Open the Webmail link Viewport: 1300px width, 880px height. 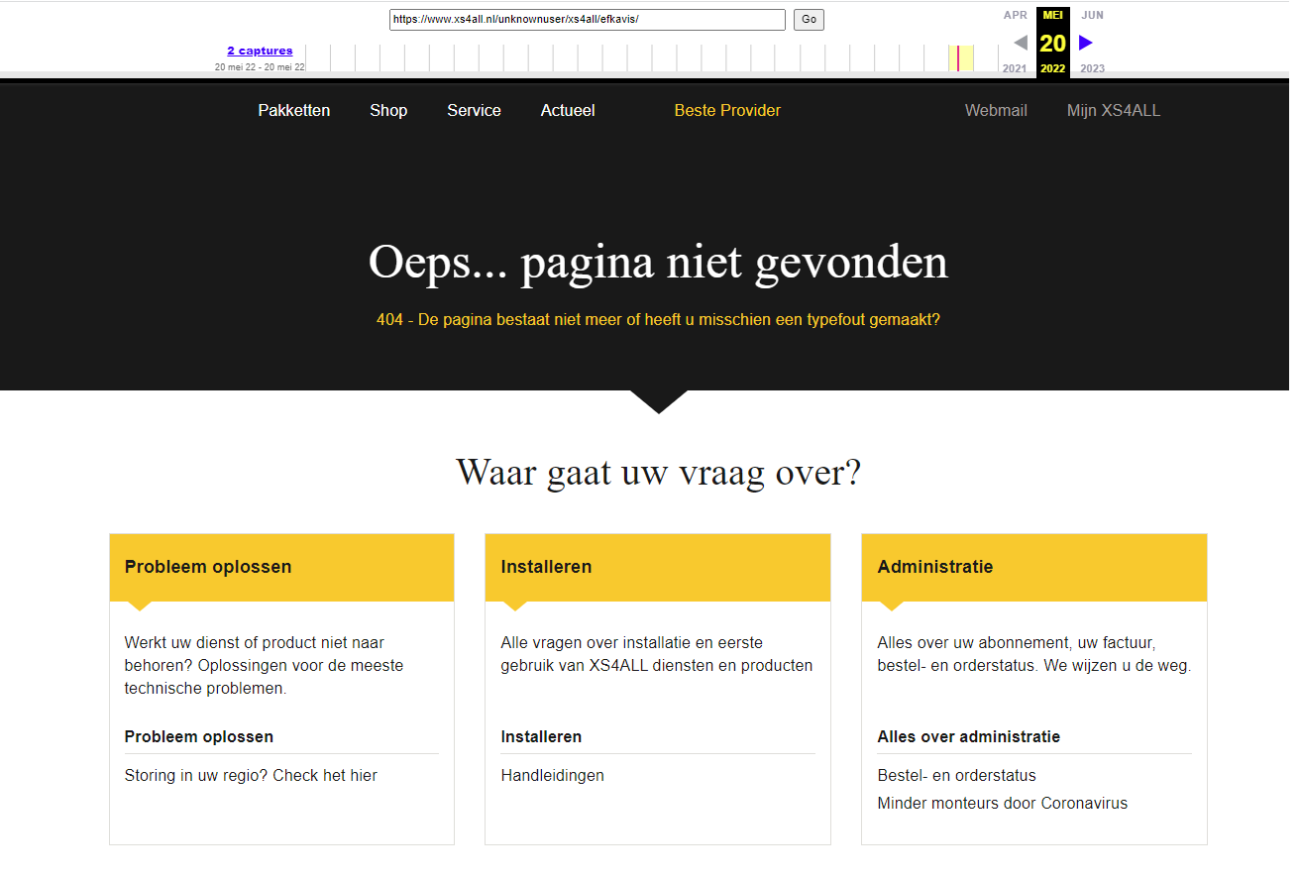point(996,111)
